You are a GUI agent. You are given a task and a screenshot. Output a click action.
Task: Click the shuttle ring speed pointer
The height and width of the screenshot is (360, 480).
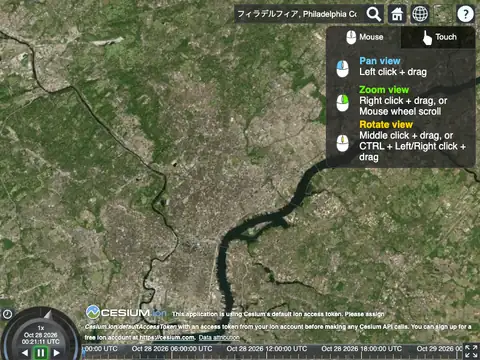tap(48, 314)
